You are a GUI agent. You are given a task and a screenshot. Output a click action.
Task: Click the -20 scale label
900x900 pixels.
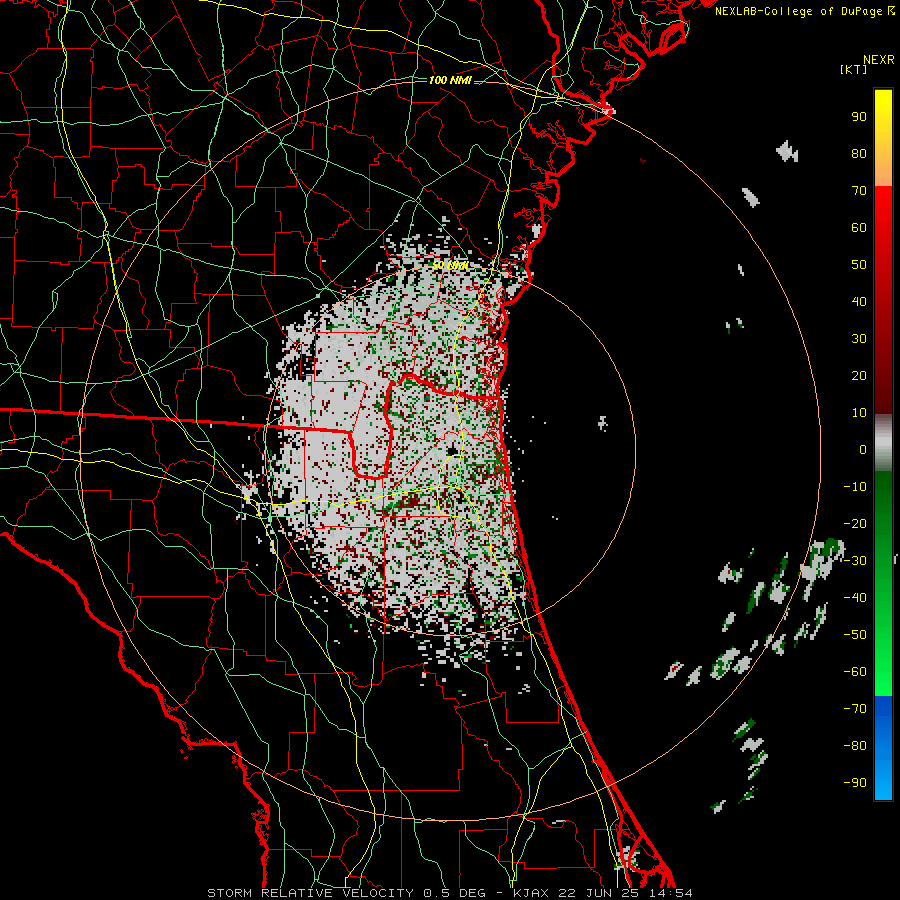[855, 524]
